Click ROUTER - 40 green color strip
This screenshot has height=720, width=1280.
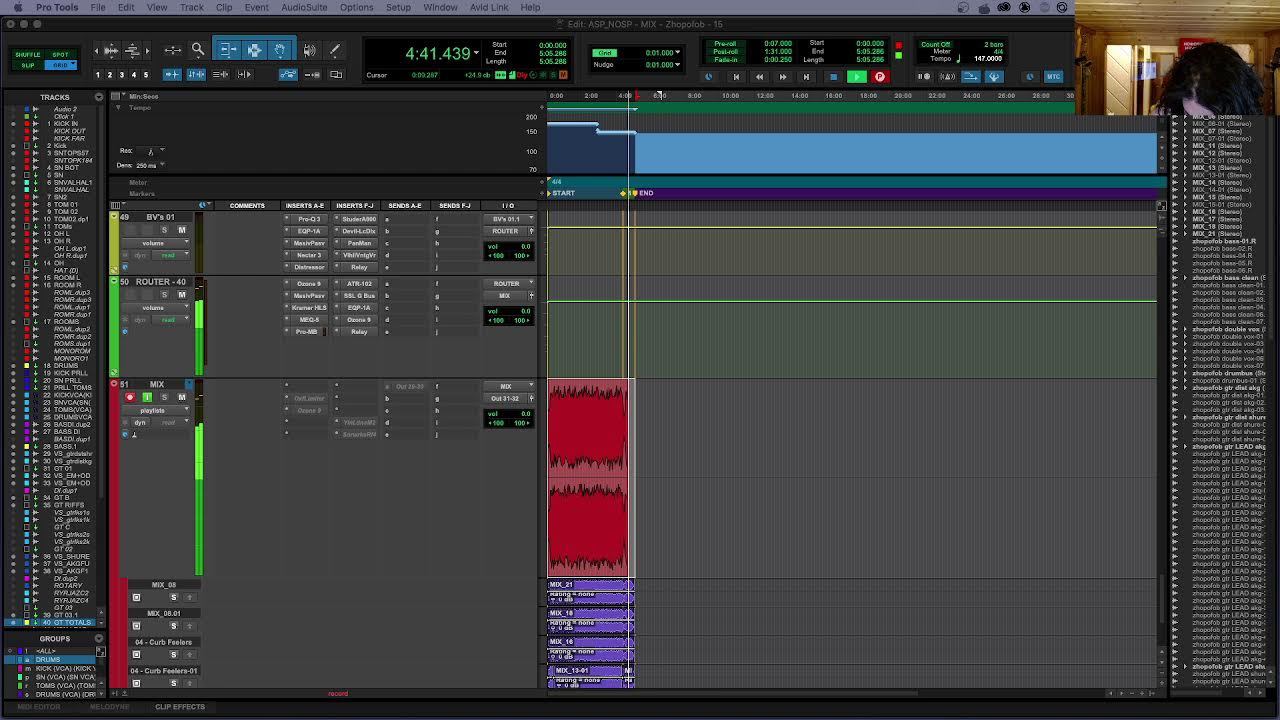coord(114,326)
